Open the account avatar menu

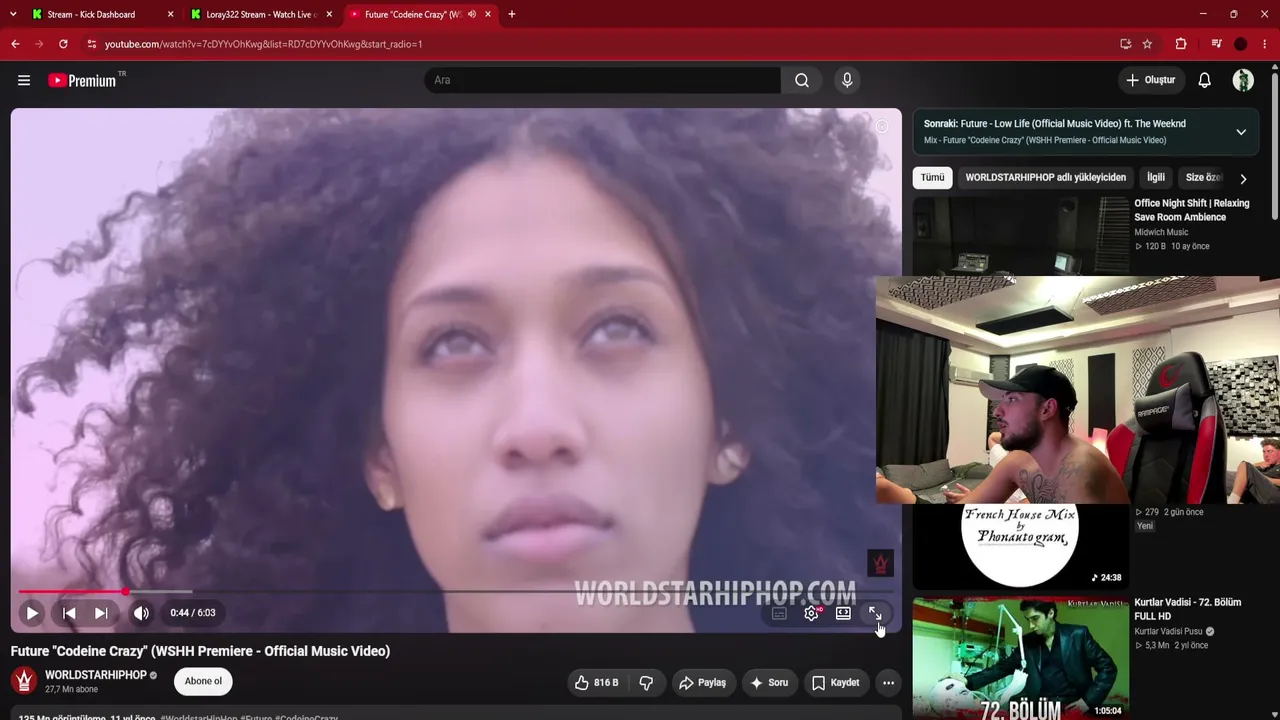click(1243, 80)
